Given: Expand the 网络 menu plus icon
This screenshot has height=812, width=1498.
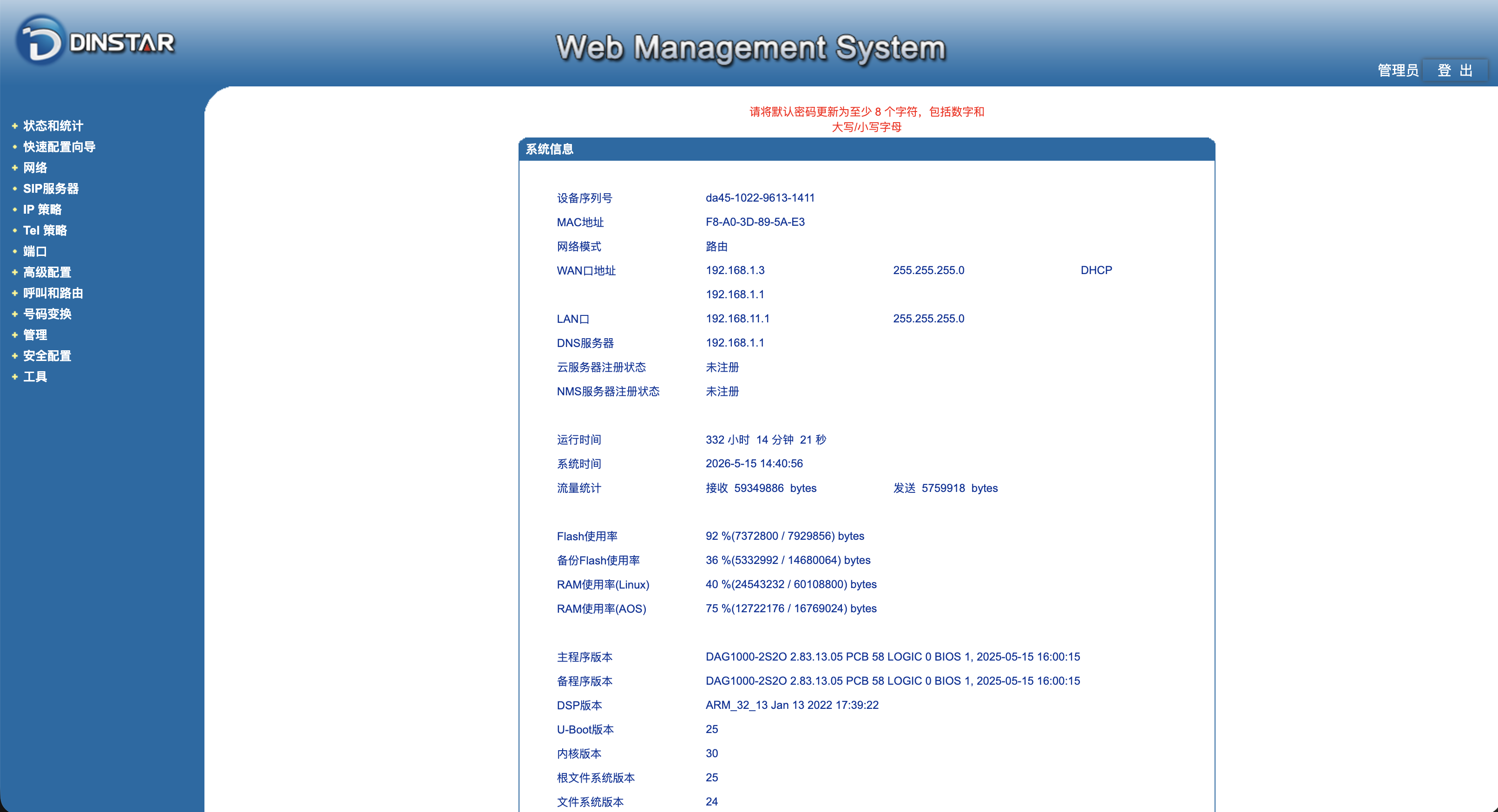Looking at the screenshot, I should click(x=14, y=167).
